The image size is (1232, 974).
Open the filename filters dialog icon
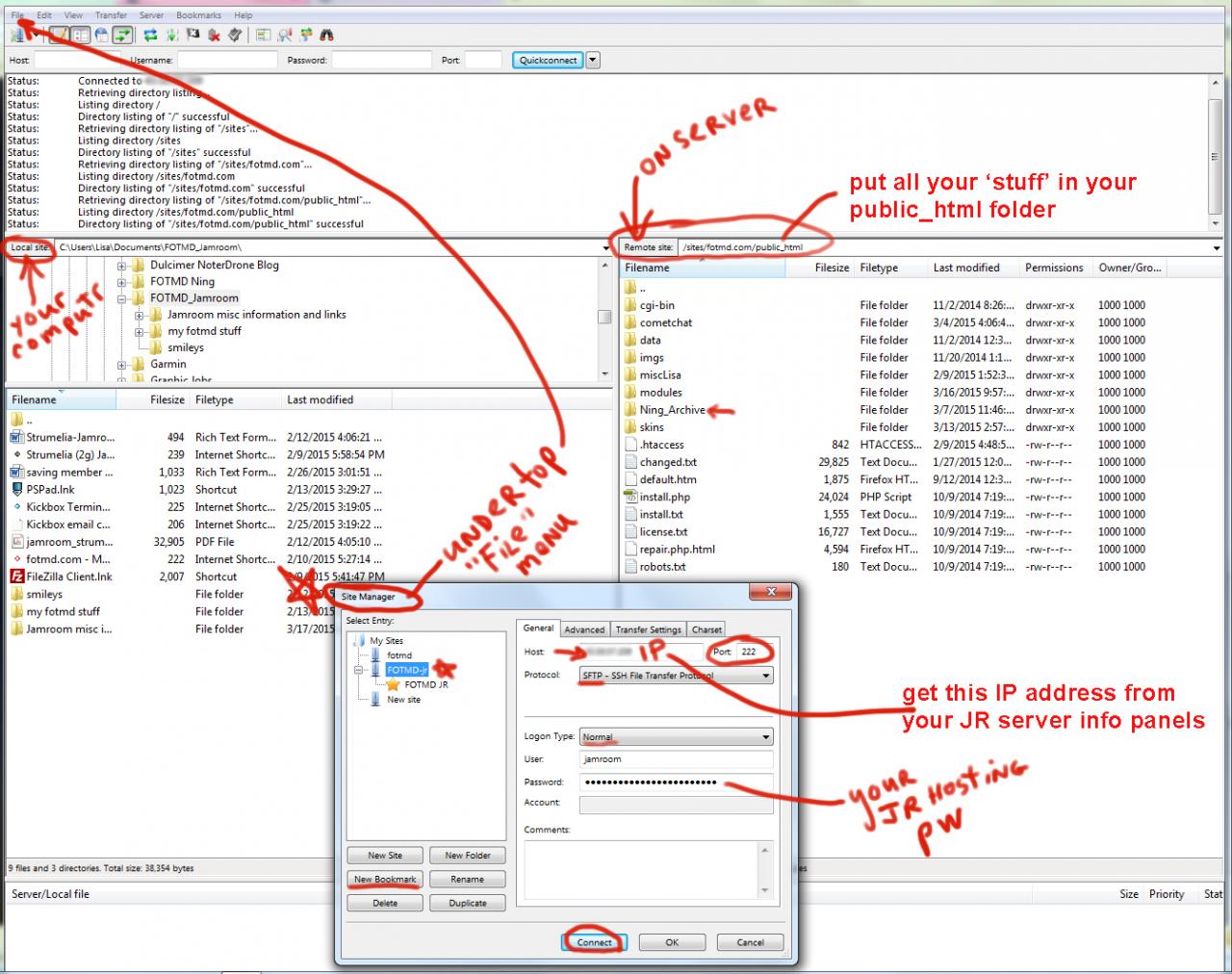tap(264, 36)
